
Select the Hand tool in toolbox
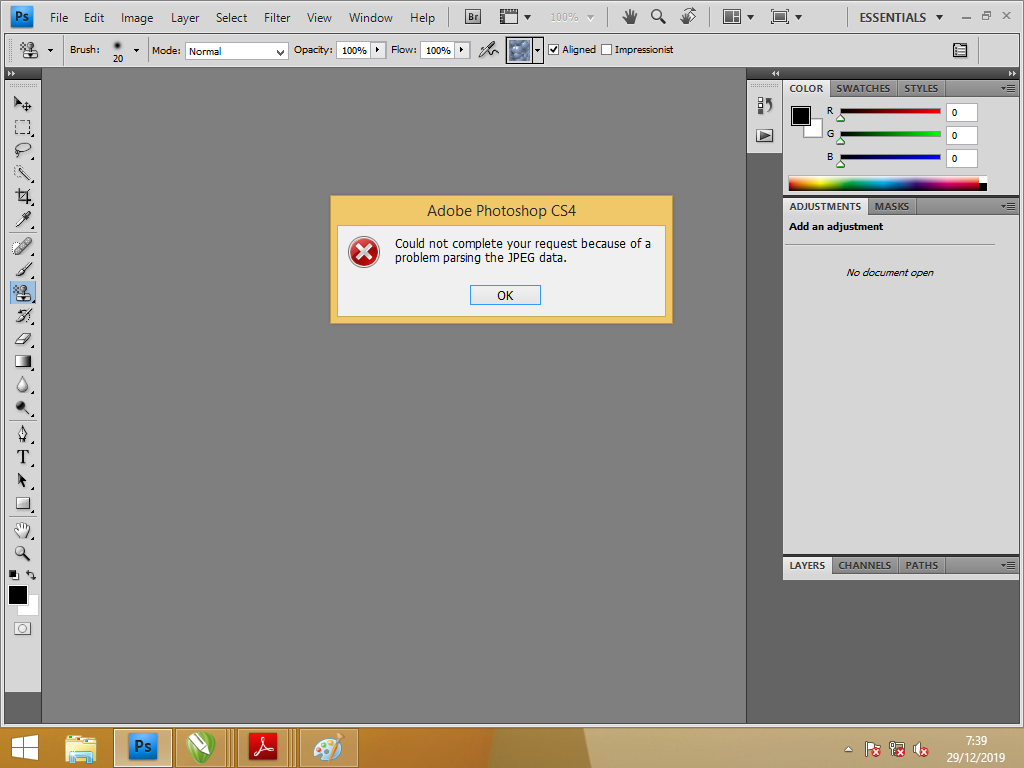(x=23, y=530)
